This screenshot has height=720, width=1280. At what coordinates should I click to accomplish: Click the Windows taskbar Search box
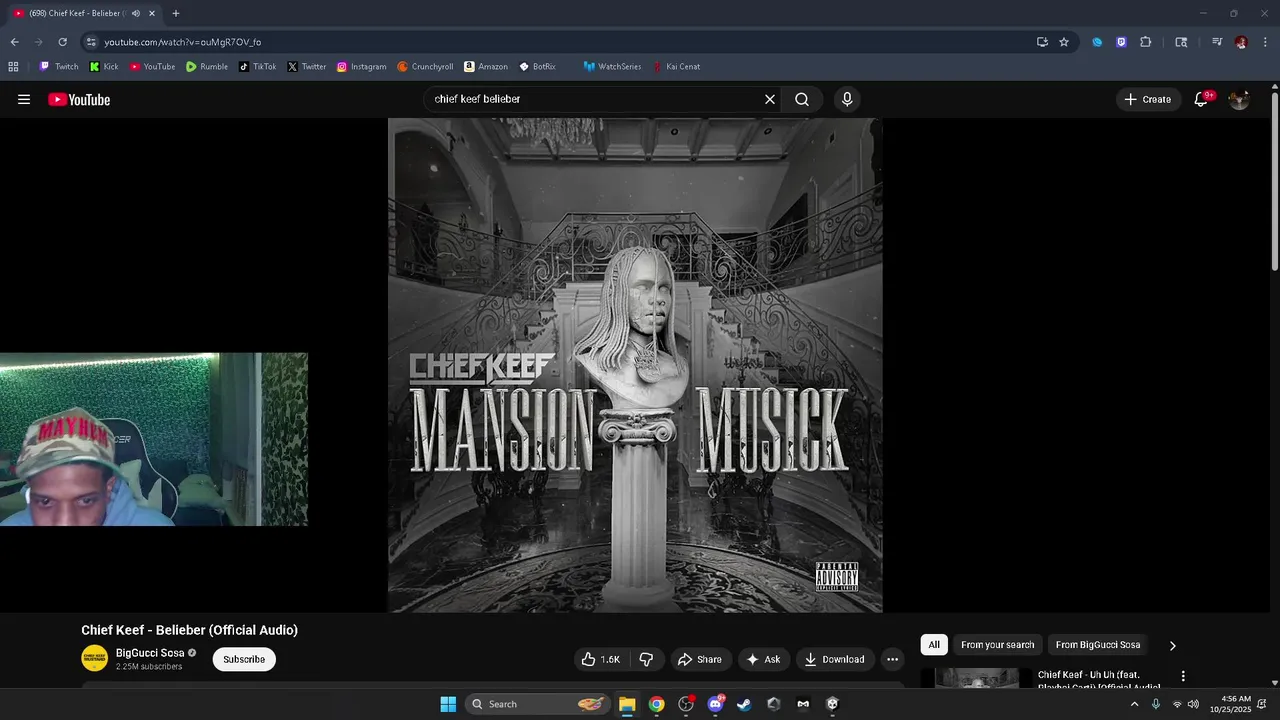coord(536,704)
